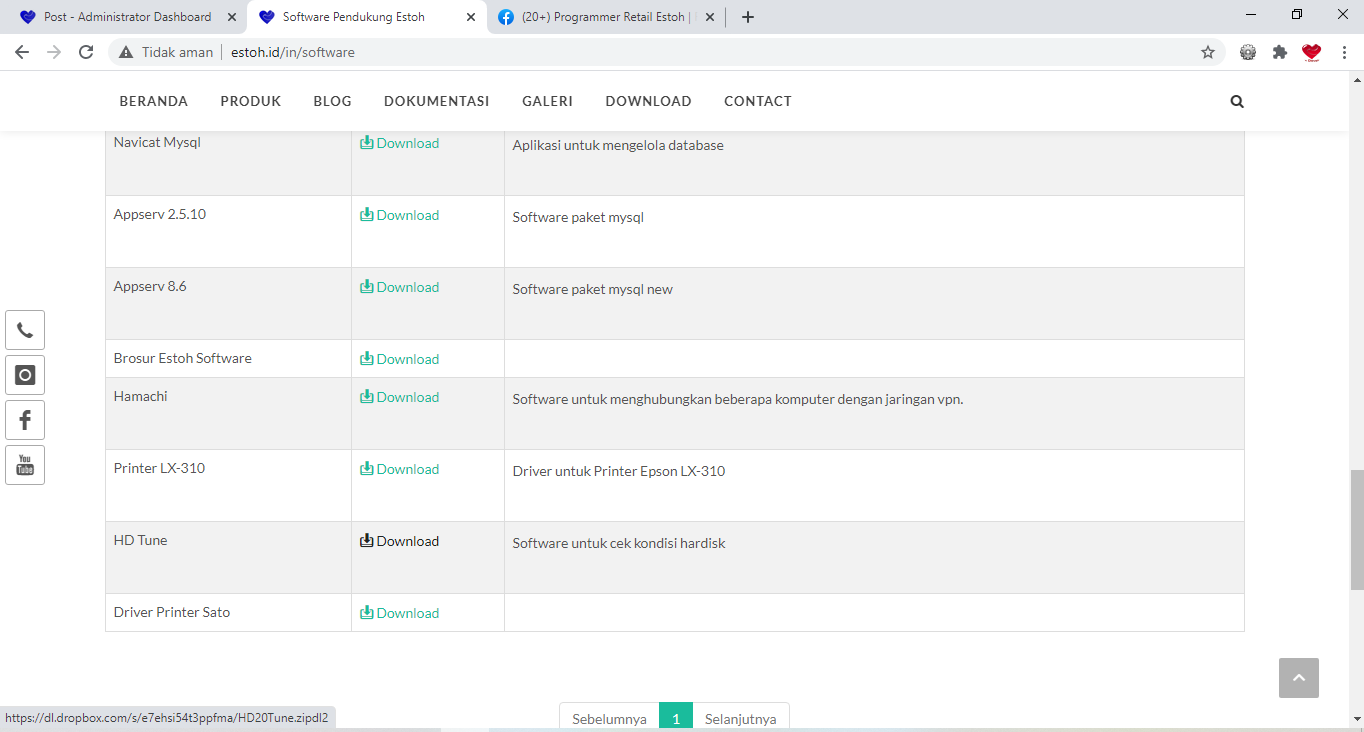Click the search magnifier icon in navbar
Viewport: 1364px width, 732px height.
(1237, 101)
